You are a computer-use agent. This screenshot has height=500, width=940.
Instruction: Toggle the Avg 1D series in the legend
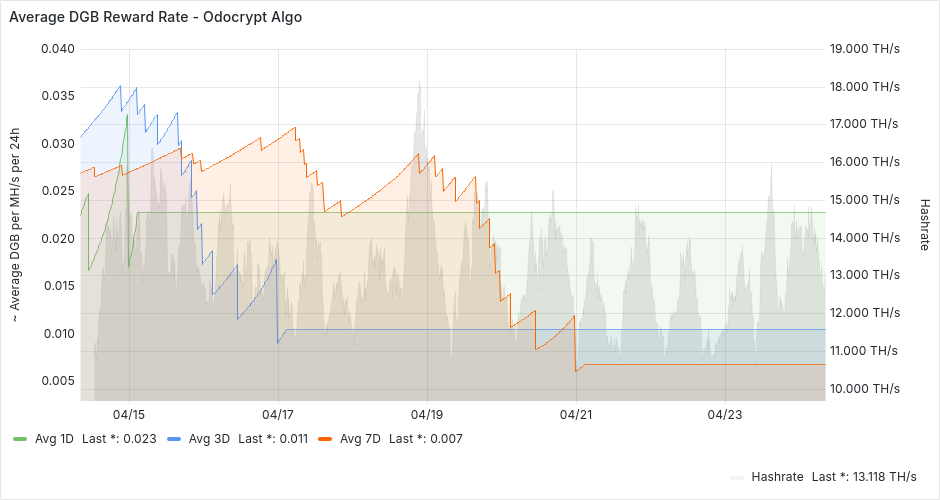tap(52, 438)
